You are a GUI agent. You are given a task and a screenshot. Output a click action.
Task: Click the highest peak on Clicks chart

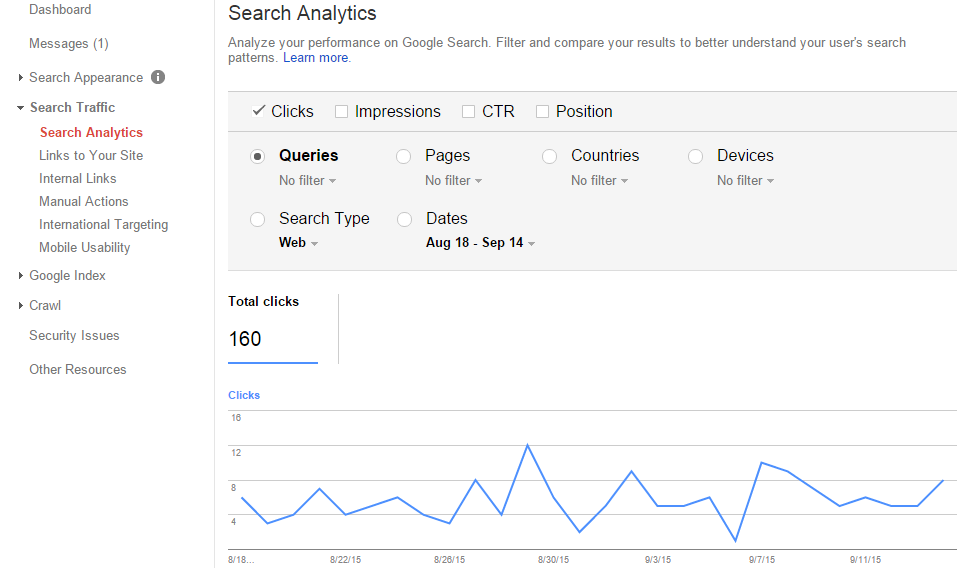pos(527,445)
